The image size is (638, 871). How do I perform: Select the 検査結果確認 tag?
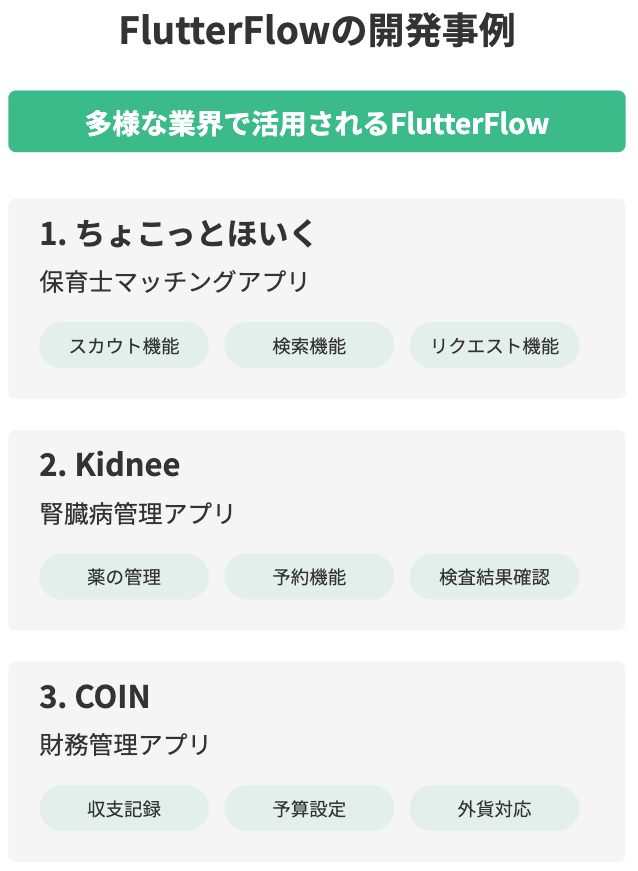pos(494,577)
